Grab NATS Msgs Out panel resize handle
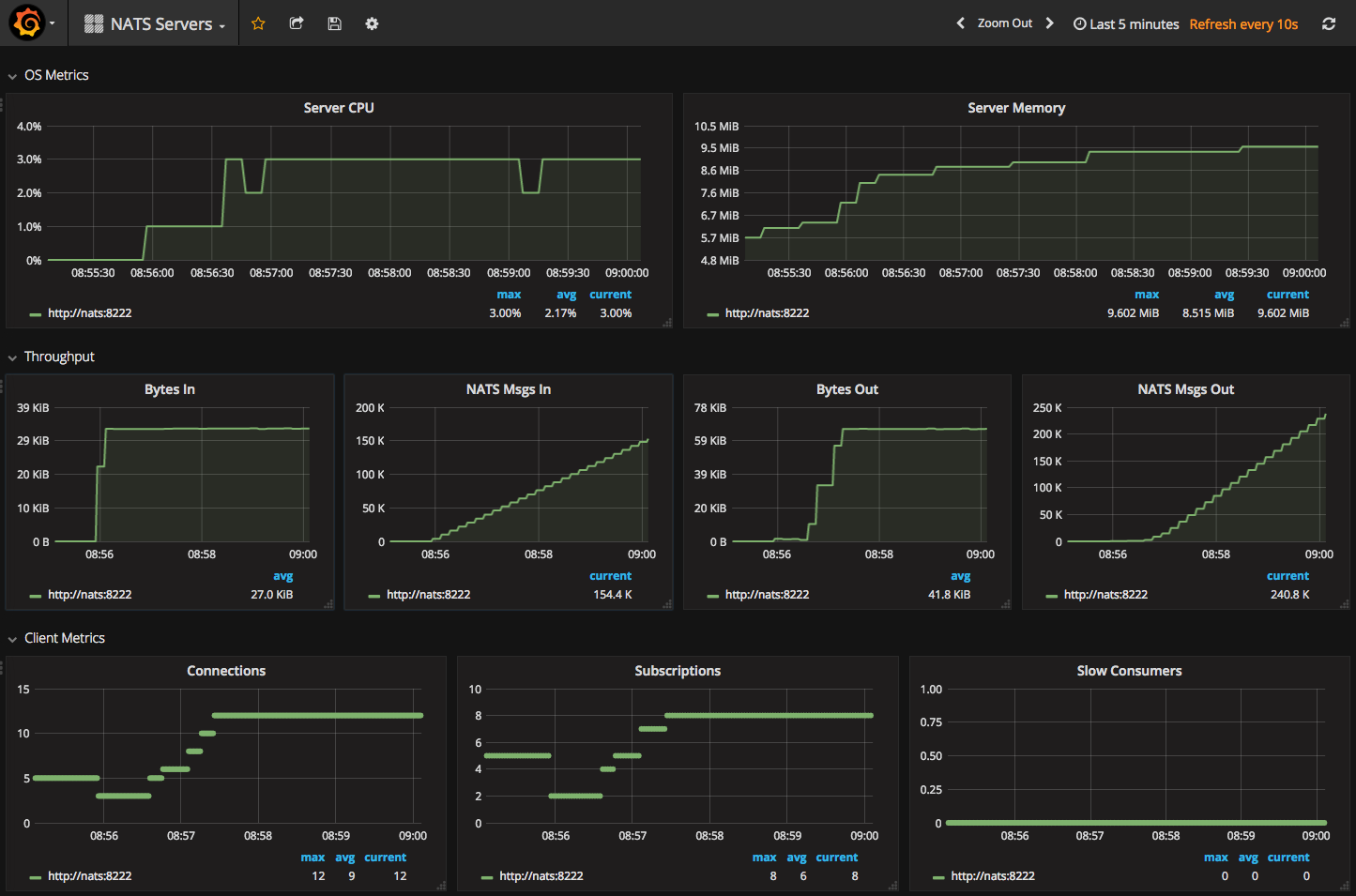 click(1345, 604)
